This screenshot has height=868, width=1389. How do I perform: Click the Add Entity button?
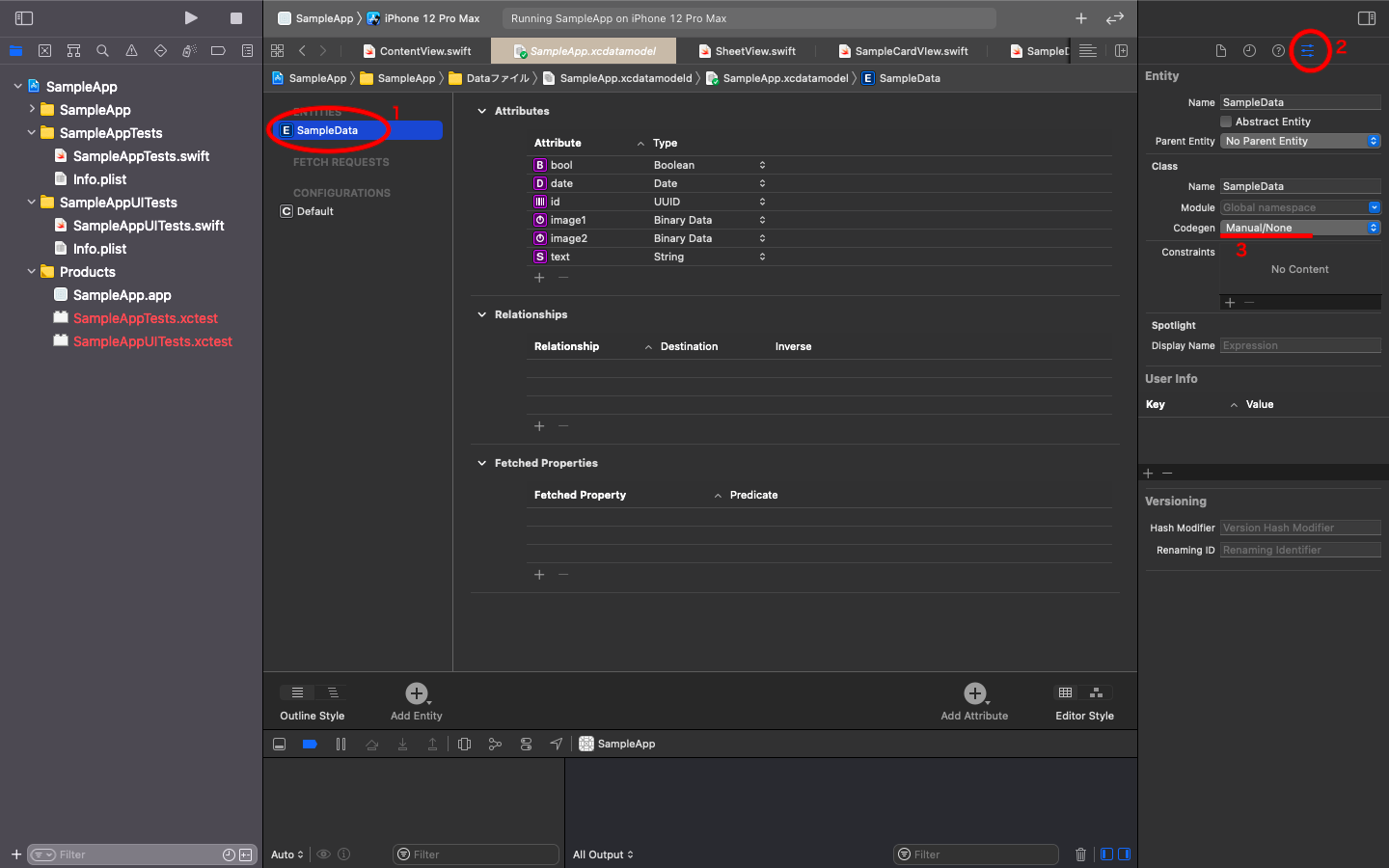pyautogui.click(x=416, y=692)
